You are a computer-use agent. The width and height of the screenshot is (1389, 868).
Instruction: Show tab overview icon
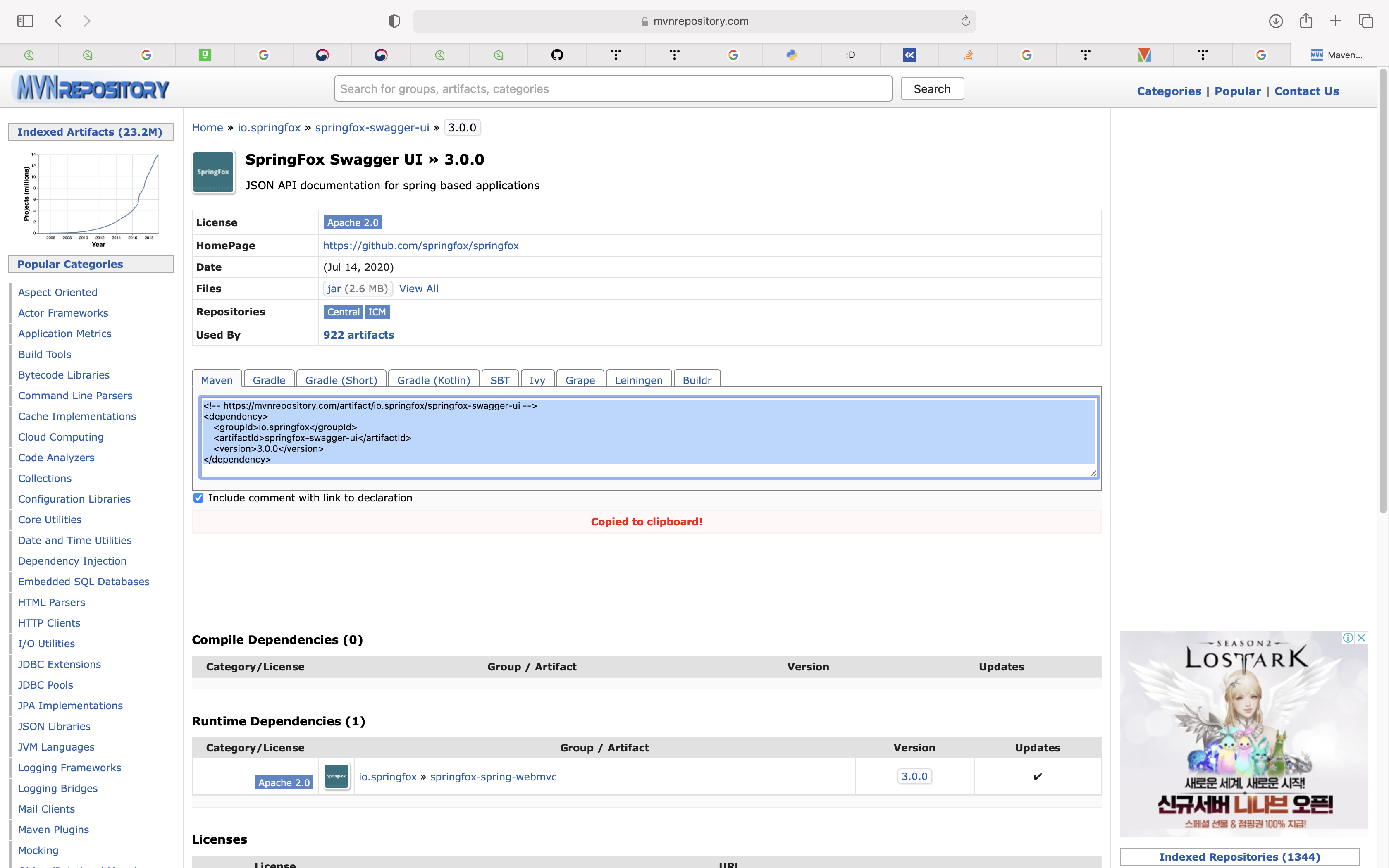pyautogui.click(x=1366, y=21)
